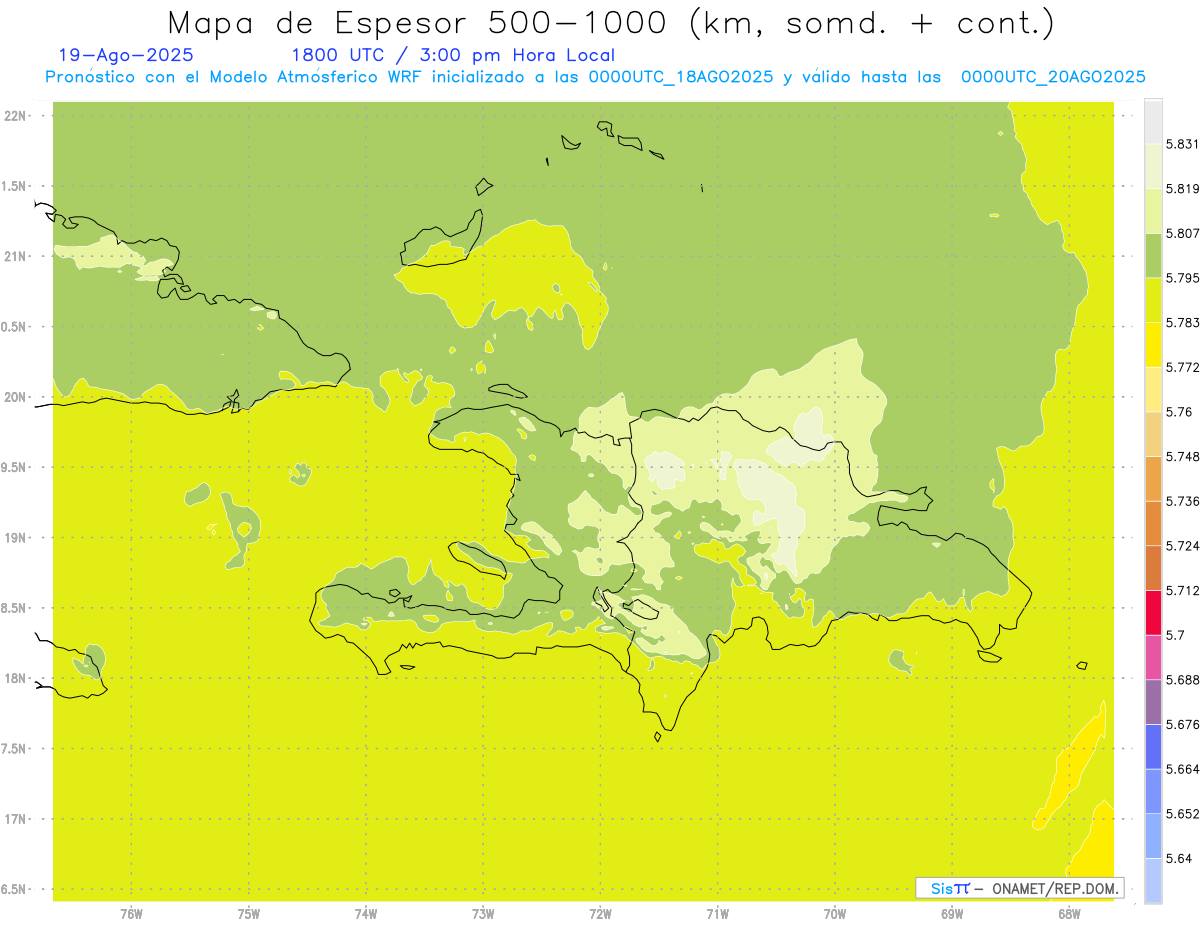This screenshot has width=1200, height=927.
Task: Click the colorbar value "5.64"
Action: coord(1179,859)
